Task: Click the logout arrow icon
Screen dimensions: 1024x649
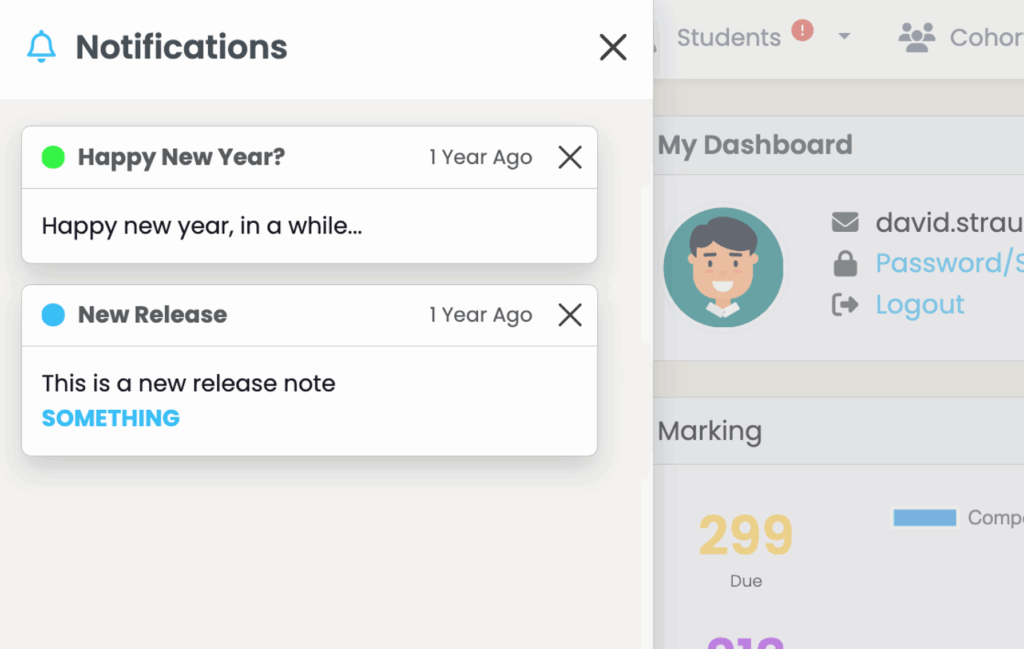Action: tap(845, 305)
